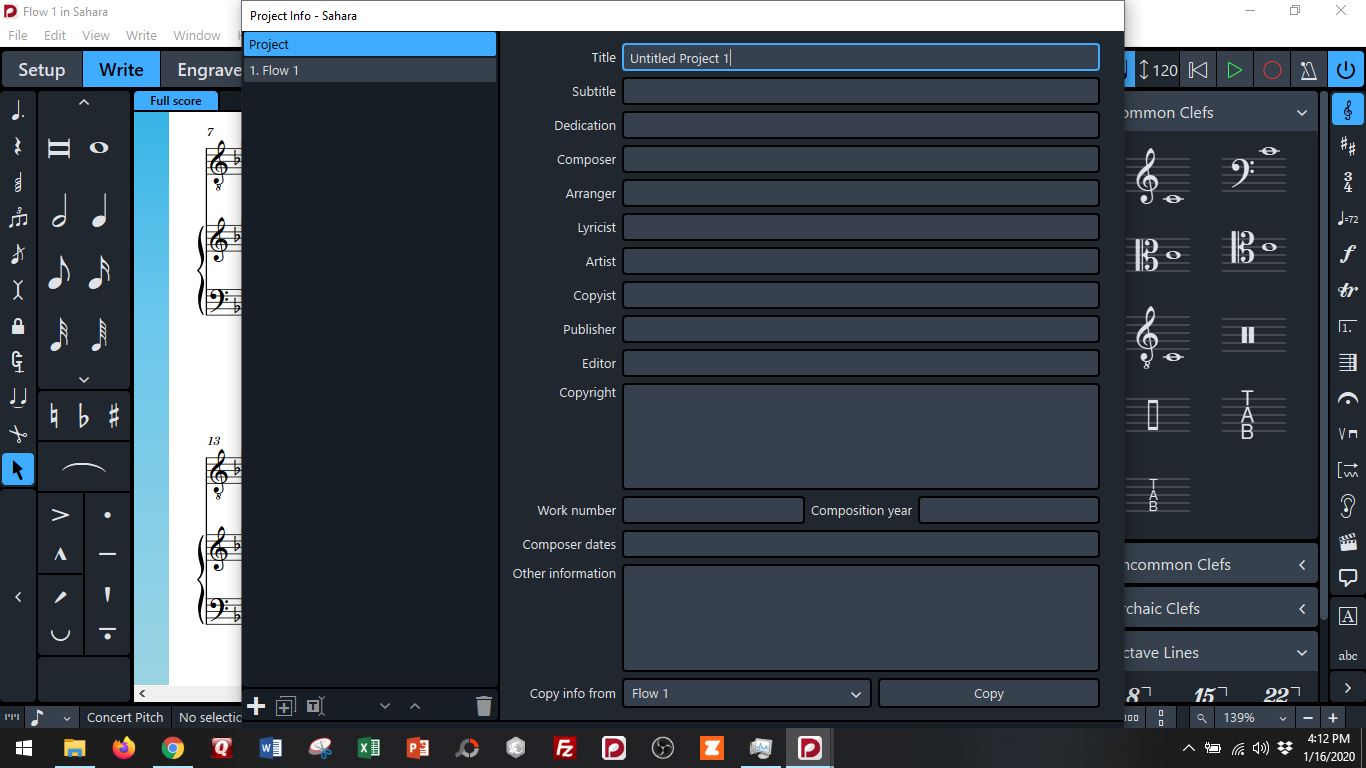Open the Time Signatures panel
The width and height of the screenshot is (1366, 768).
(x=1348, y=182)
